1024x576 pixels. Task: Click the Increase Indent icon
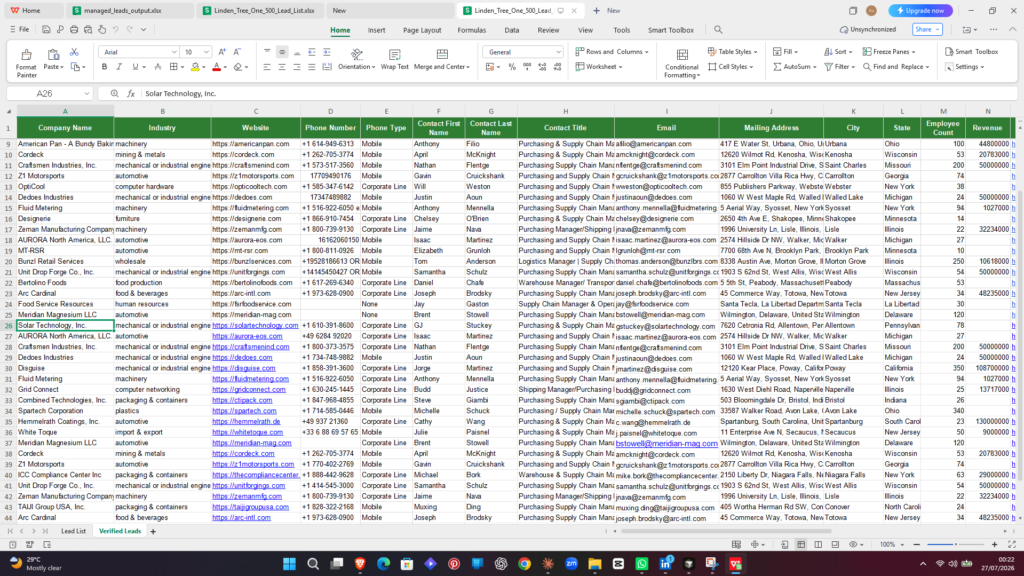coord(327,52)
